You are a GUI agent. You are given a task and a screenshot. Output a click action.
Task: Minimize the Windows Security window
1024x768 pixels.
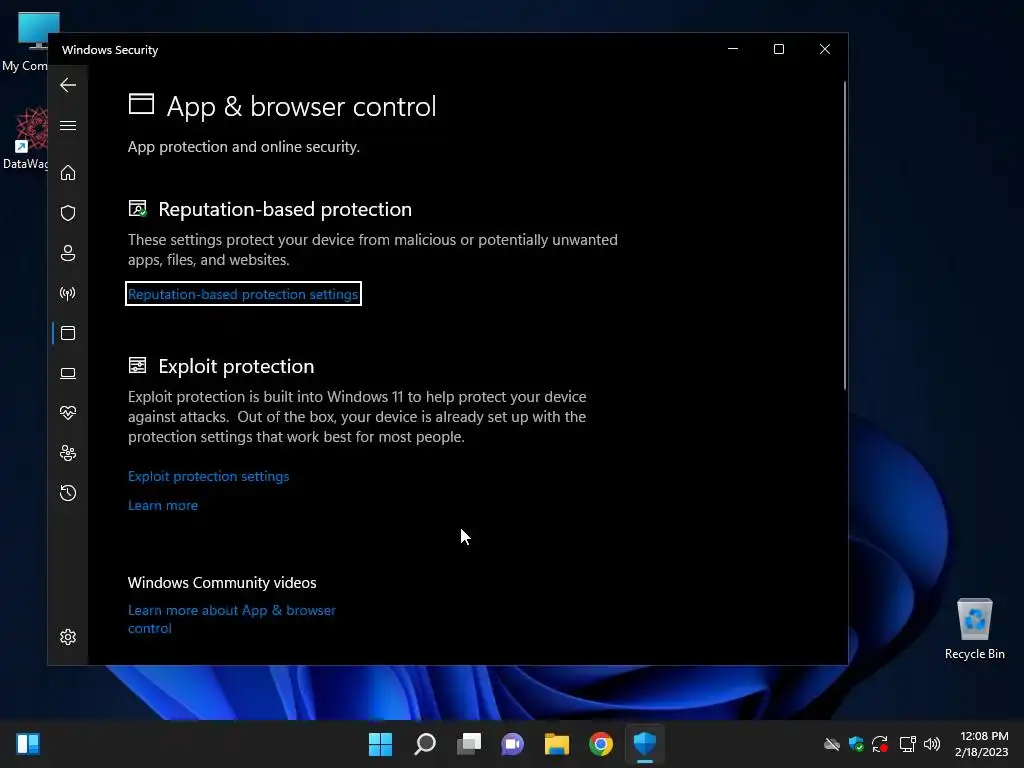click(733, 50)
